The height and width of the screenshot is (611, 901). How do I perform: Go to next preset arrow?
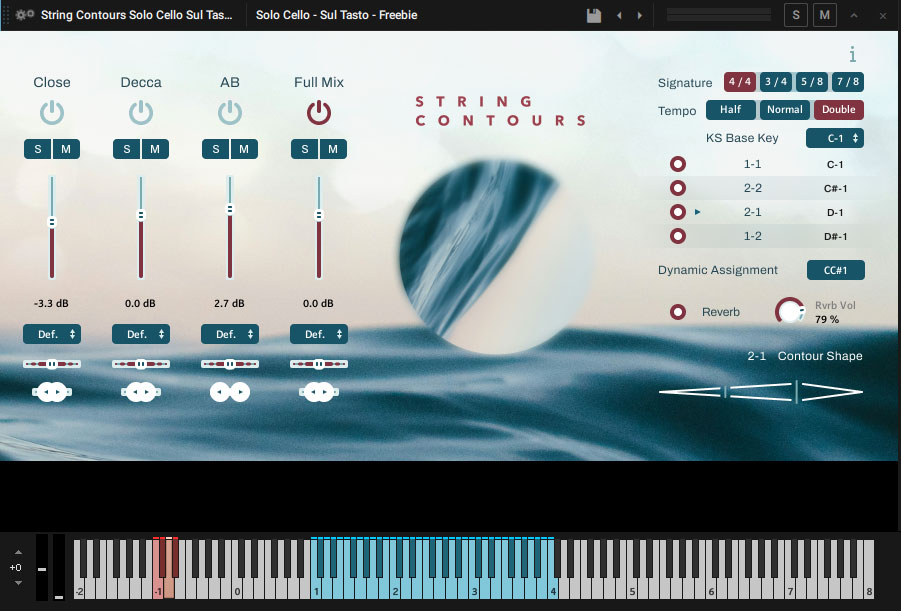pyautogui.click(x=640, y=16)
